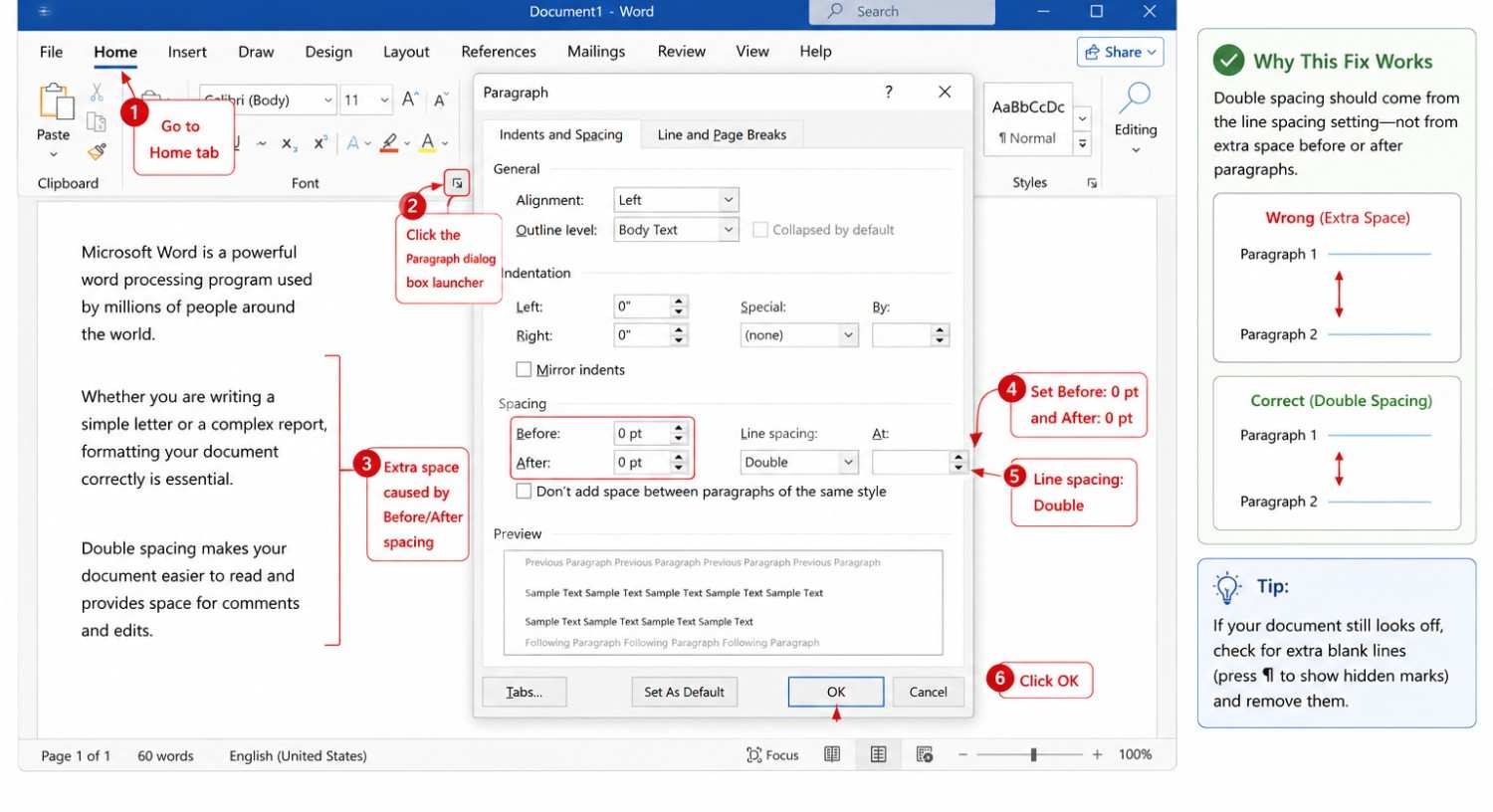Select the Normal style thumbnail
The image size is (1493, 812).
point(1028,119)
